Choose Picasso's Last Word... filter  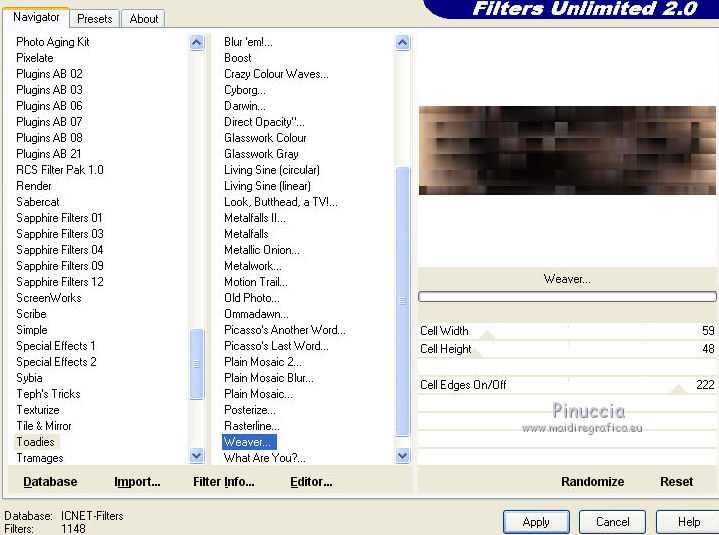point(276,346)
